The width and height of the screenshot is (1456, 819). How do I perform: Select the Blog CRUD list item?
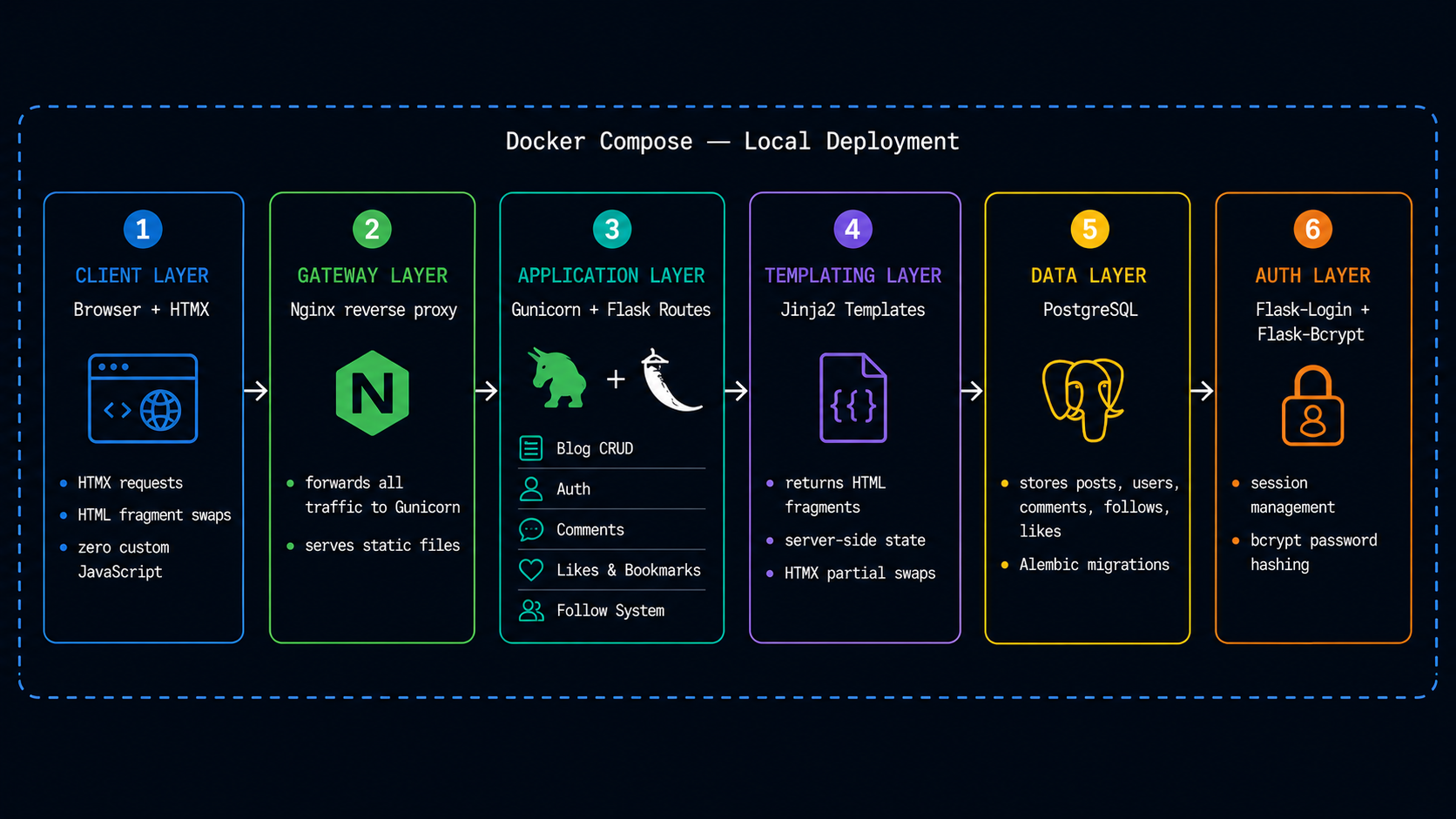pyautogui.click(x=611, y=448)
